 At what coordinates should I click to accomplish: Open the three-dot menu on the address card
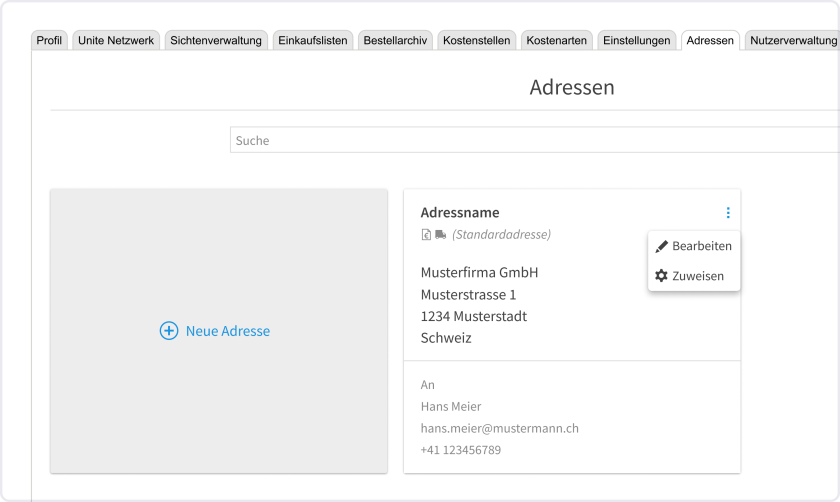[728, 213]
